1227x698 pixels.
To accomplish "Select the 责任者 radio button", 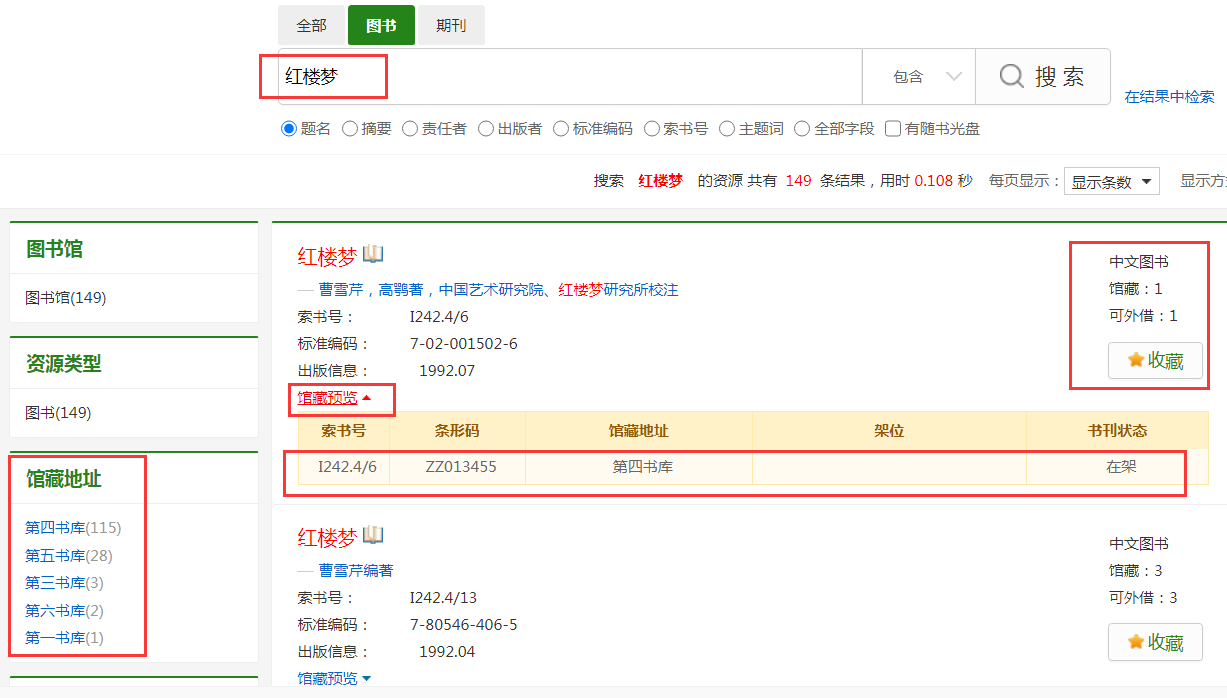I will pyautogui.click(x=410, y=129).
